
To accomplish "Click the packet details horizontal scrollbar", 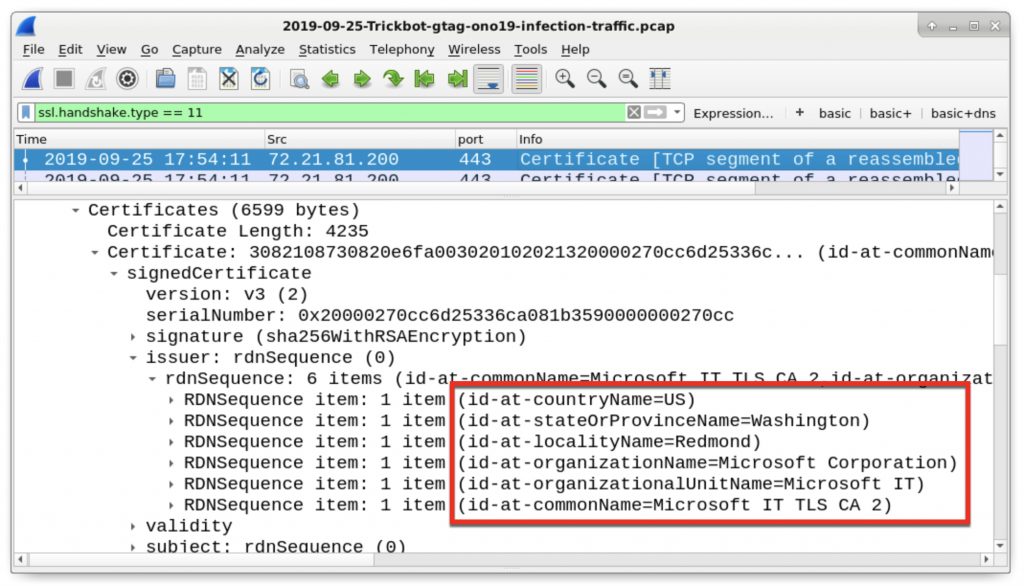I will click(x=503, y=560).
